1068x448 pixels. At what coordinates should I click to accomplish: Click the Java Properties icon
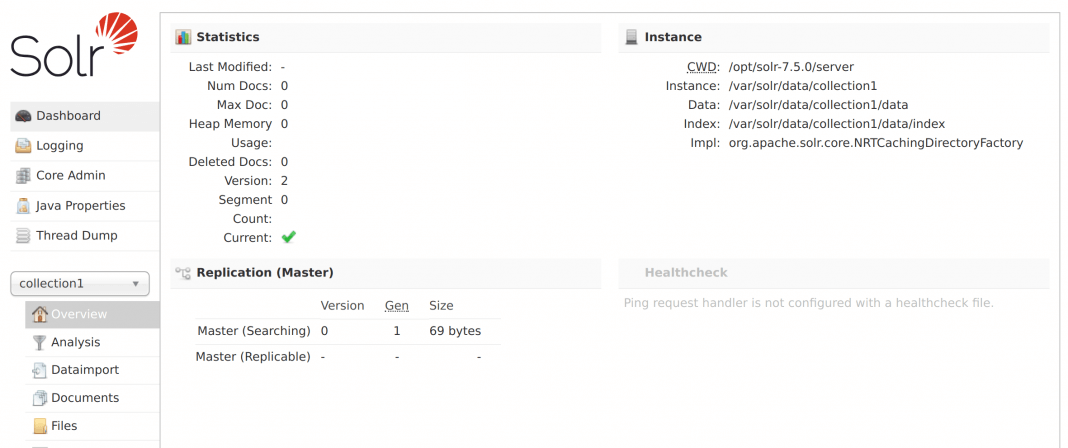tap(23, 206)
